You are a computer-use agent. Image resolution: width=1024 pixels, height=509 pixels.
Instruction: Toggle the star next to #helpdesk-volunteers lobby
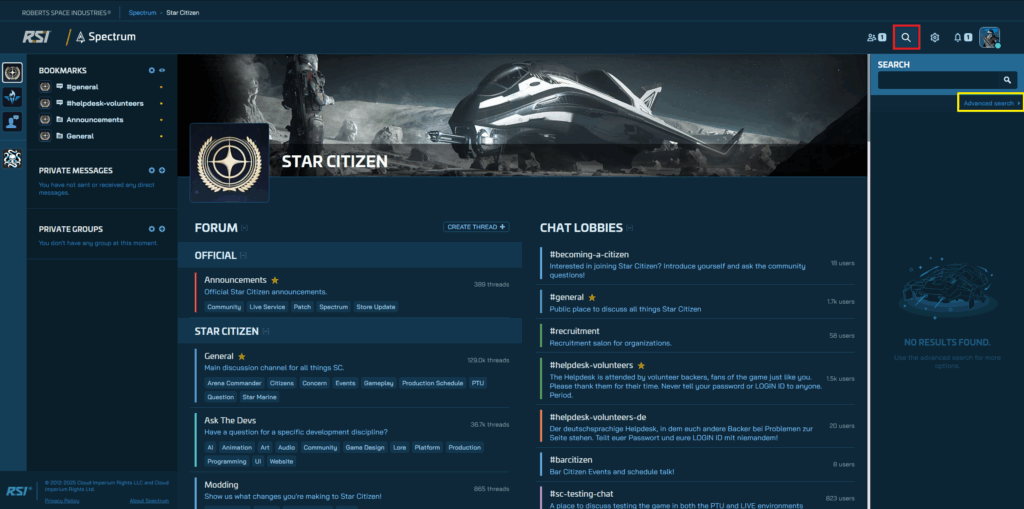[641, 365]
